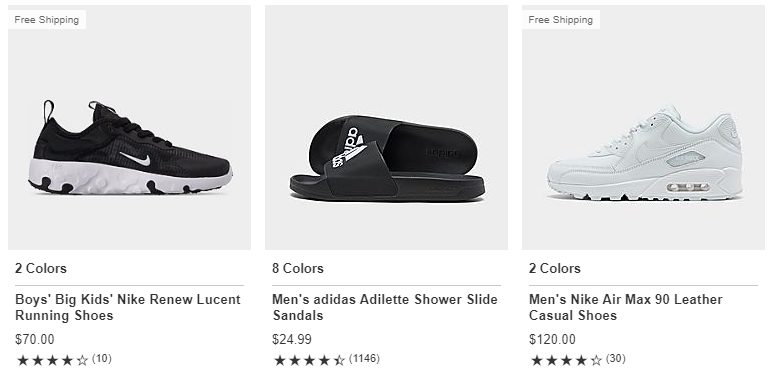
Task: Click the $24.99 price
Action: [292, 340]
